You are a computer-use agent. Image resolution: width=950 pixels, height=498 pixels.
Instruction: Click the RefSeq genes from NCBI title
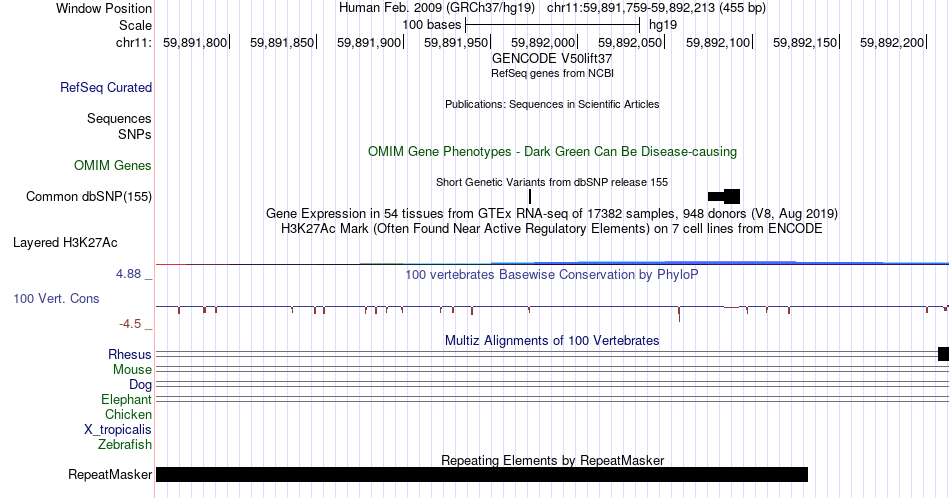[552, 73]
